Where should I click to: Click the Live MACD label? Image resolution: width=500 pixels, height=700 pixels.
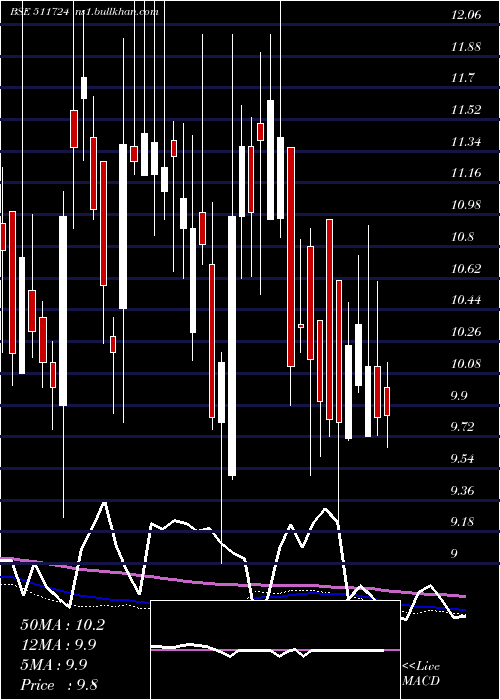tap(421, 673)
